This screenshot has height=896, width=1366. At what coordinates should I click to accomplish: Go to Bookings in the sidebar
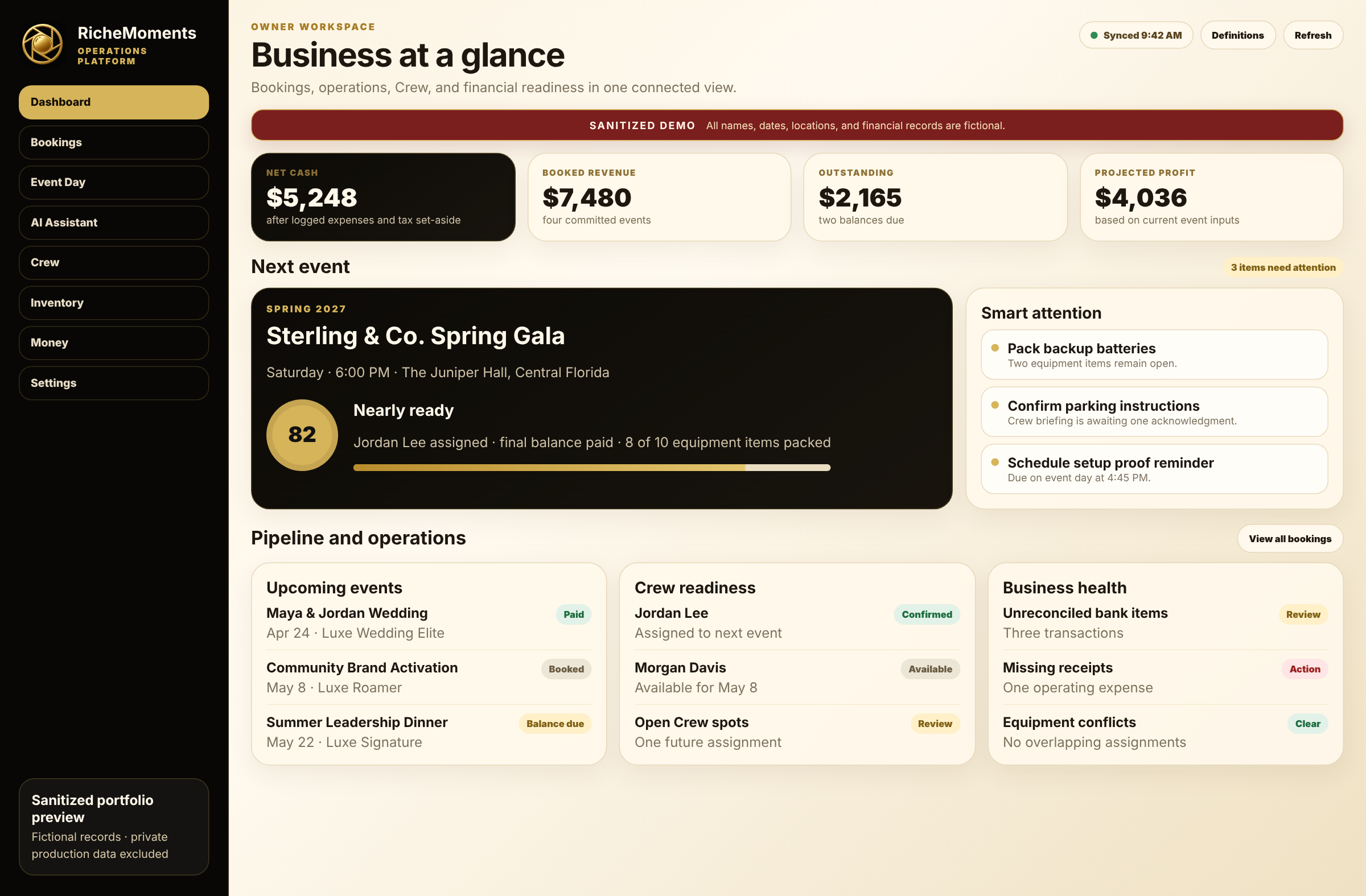[114, 142]
